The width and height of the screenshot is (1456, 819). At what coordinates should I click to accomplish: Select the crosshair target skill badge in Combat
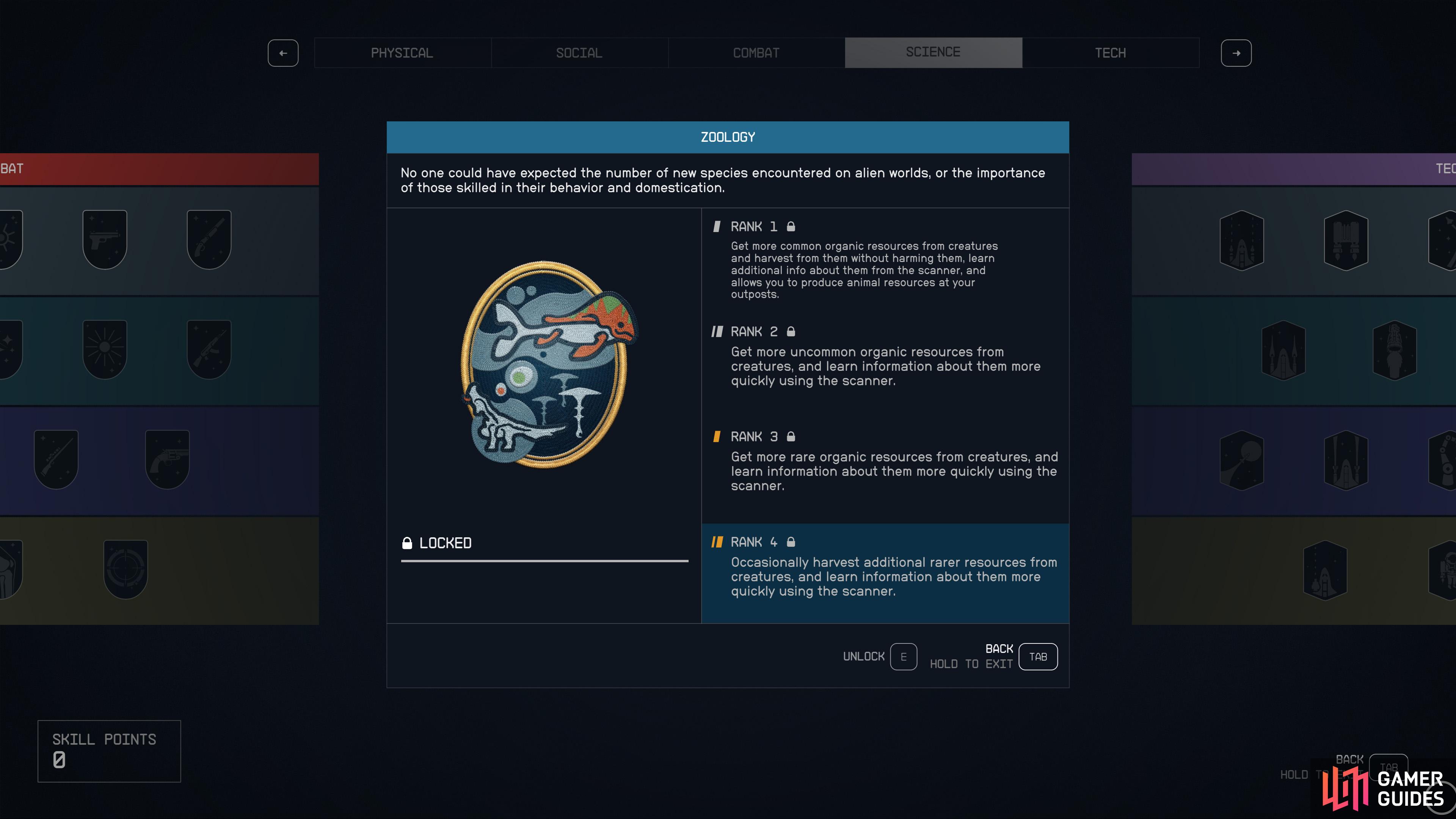pyautogui.click(x=126, y=569)
